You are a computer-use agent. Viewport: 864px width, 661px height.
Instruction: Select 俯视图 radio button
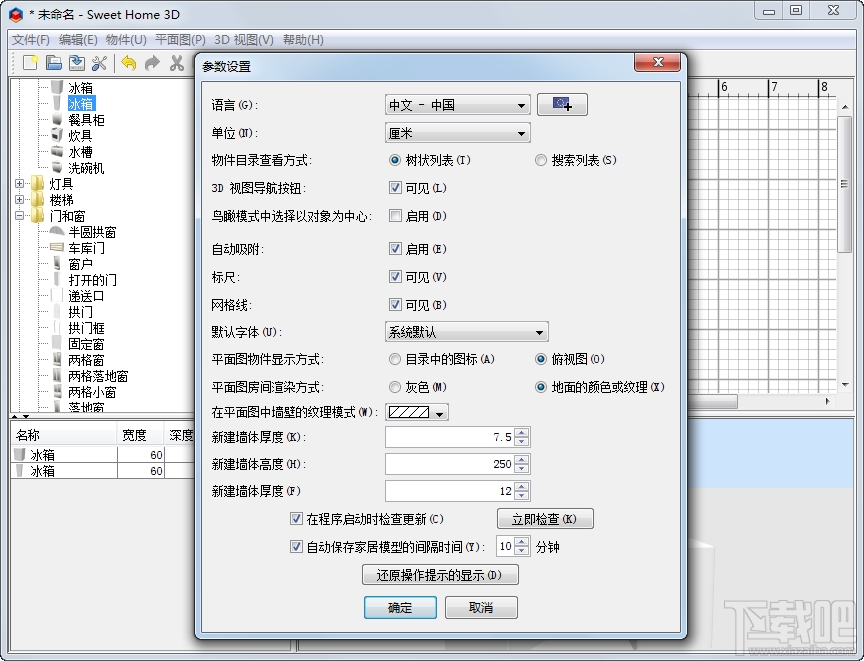pyautogui.click(x=541, y=360)
